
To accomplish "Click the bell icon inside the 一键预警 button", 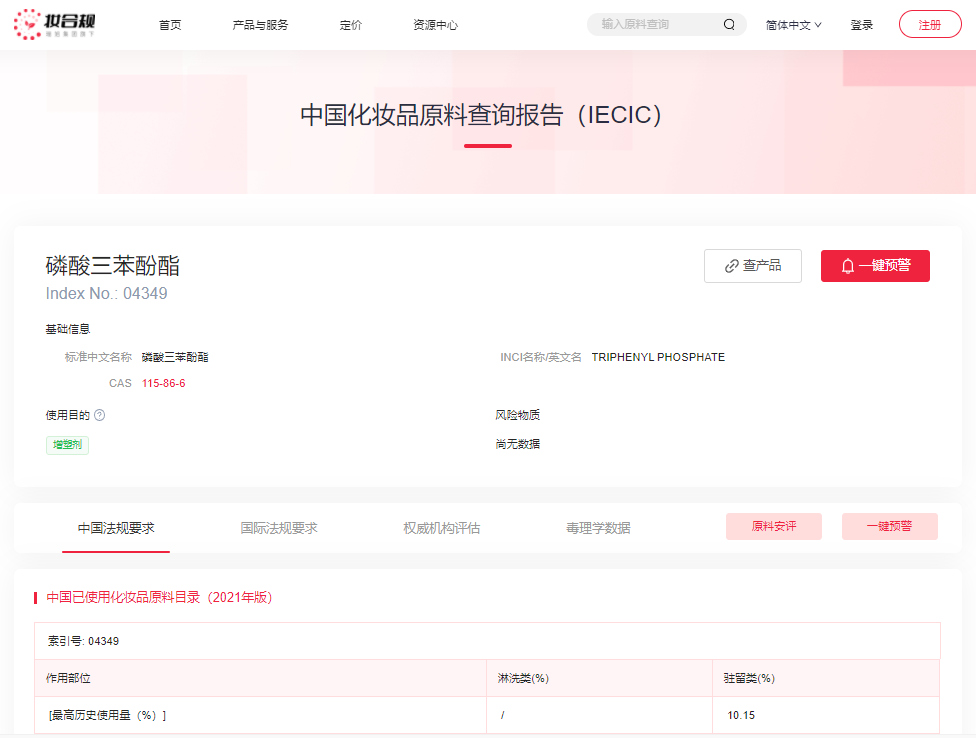I will pos(847,266).
